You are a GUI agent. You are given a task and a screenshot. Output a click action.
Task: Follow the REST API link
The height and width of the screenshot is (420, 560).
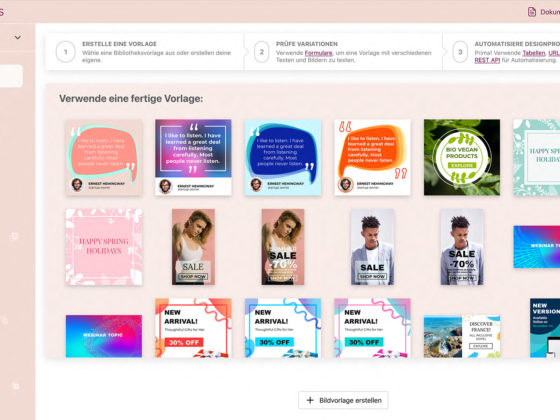487,60
